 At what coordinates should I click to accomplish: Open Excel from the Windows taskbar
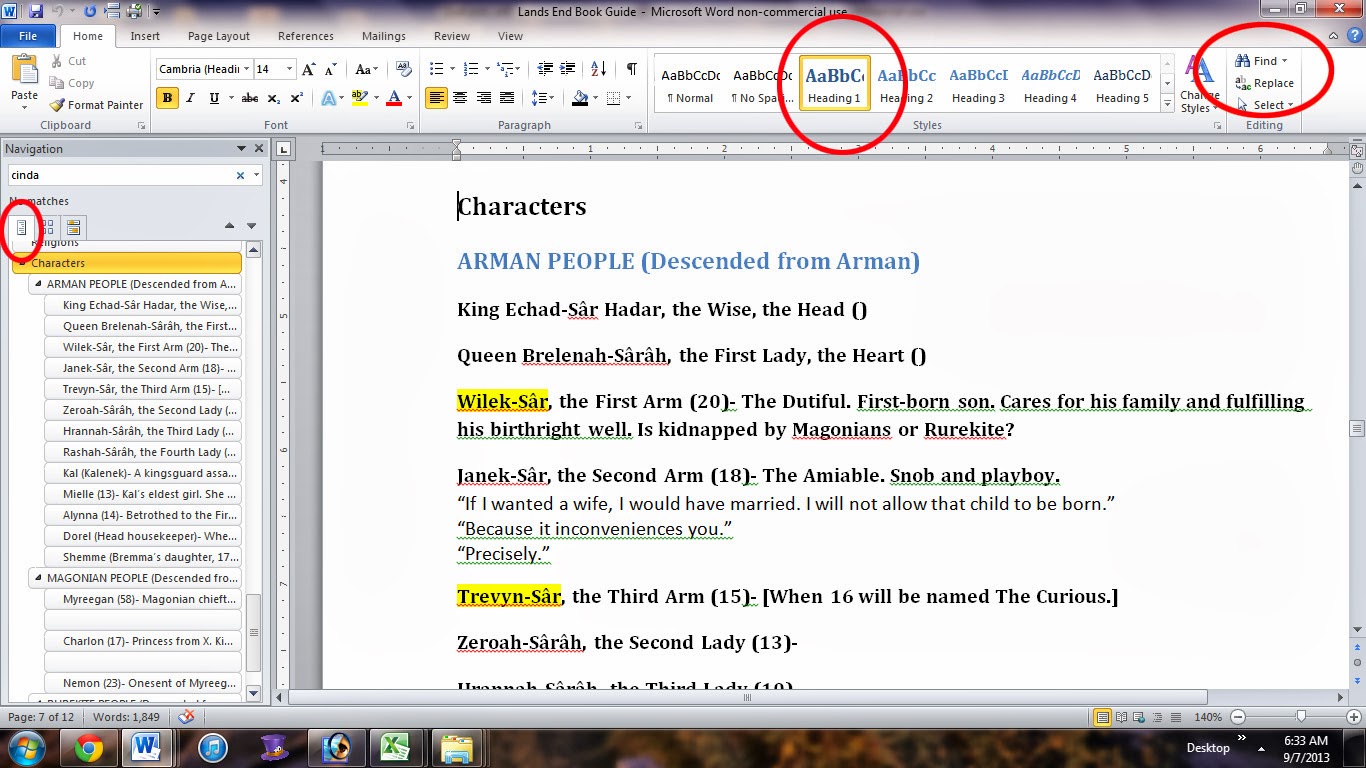point(395,747)
